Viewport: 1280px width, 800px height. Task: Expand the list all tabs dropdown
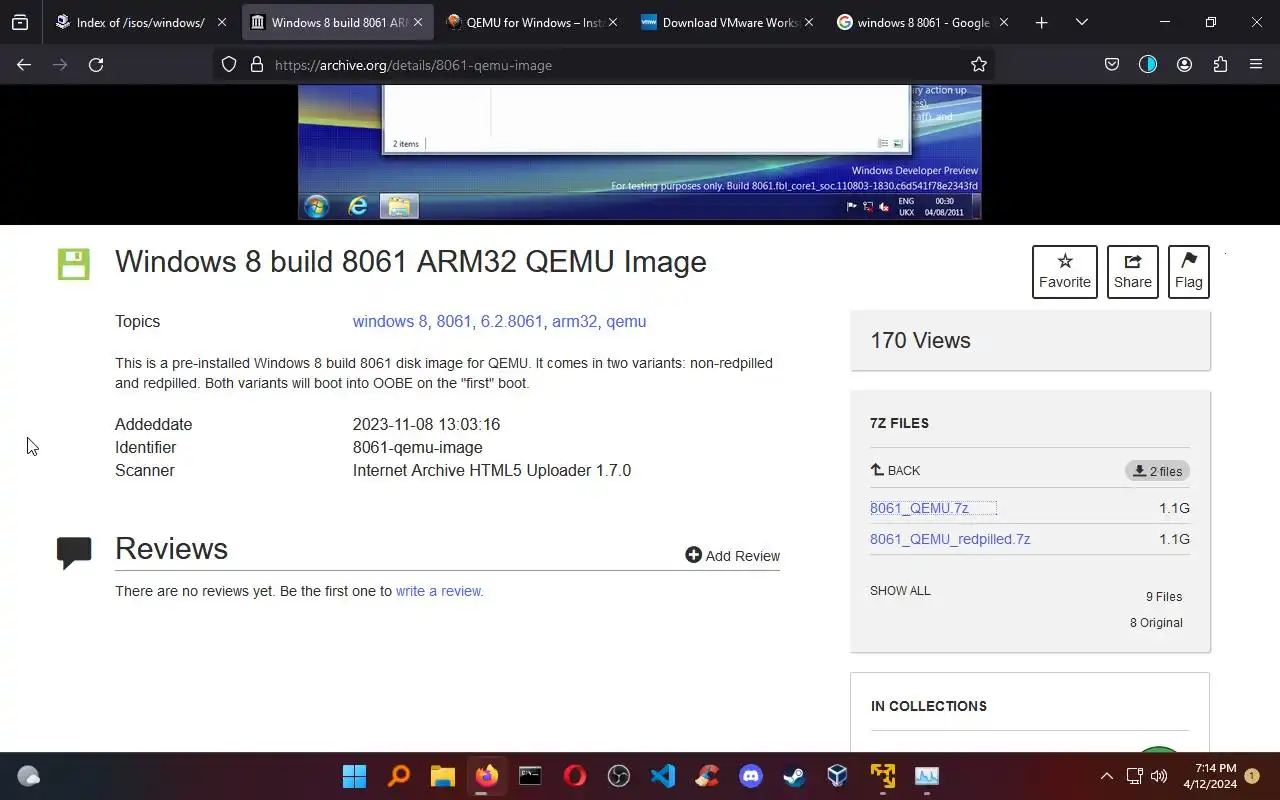pyautogui.click(x=1081, y=22)
